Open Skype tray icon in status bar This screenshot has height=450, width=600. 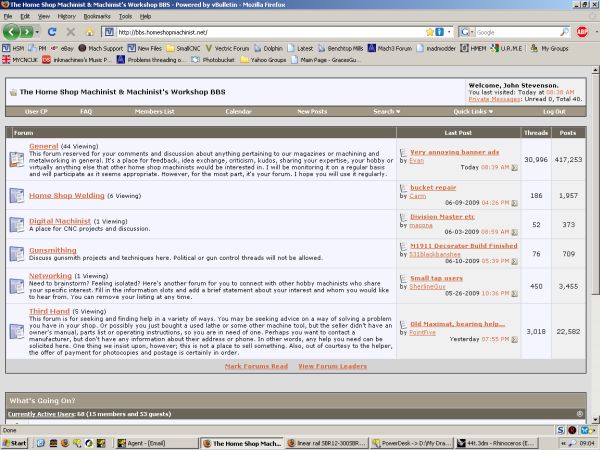click(x=561, y=430)
